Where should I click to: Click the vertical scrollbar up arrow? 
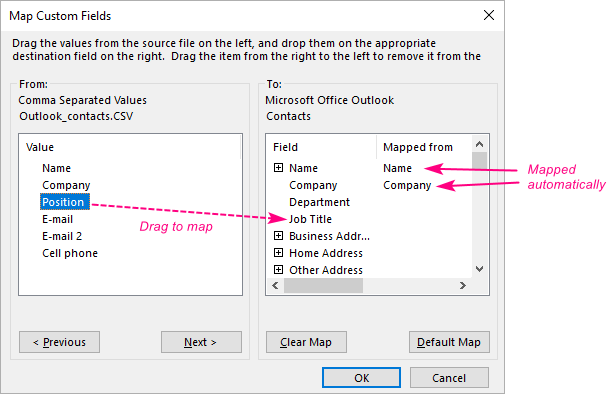click(479, 144)
